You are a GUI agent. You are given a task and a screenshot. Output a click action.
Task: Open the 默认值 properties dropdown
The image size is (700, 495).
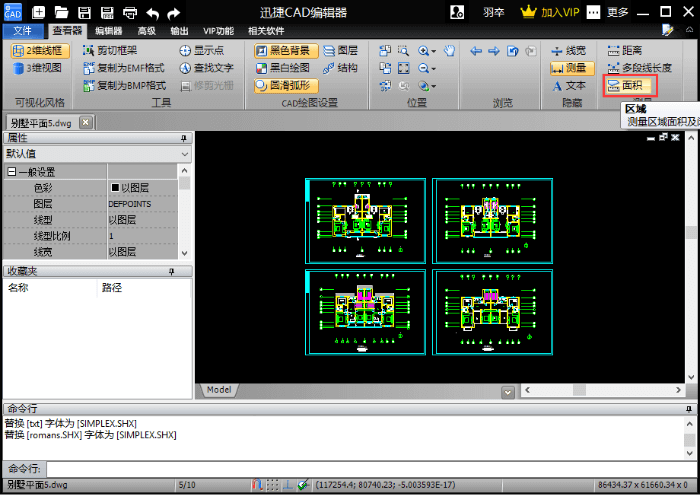tap(96, 154)
